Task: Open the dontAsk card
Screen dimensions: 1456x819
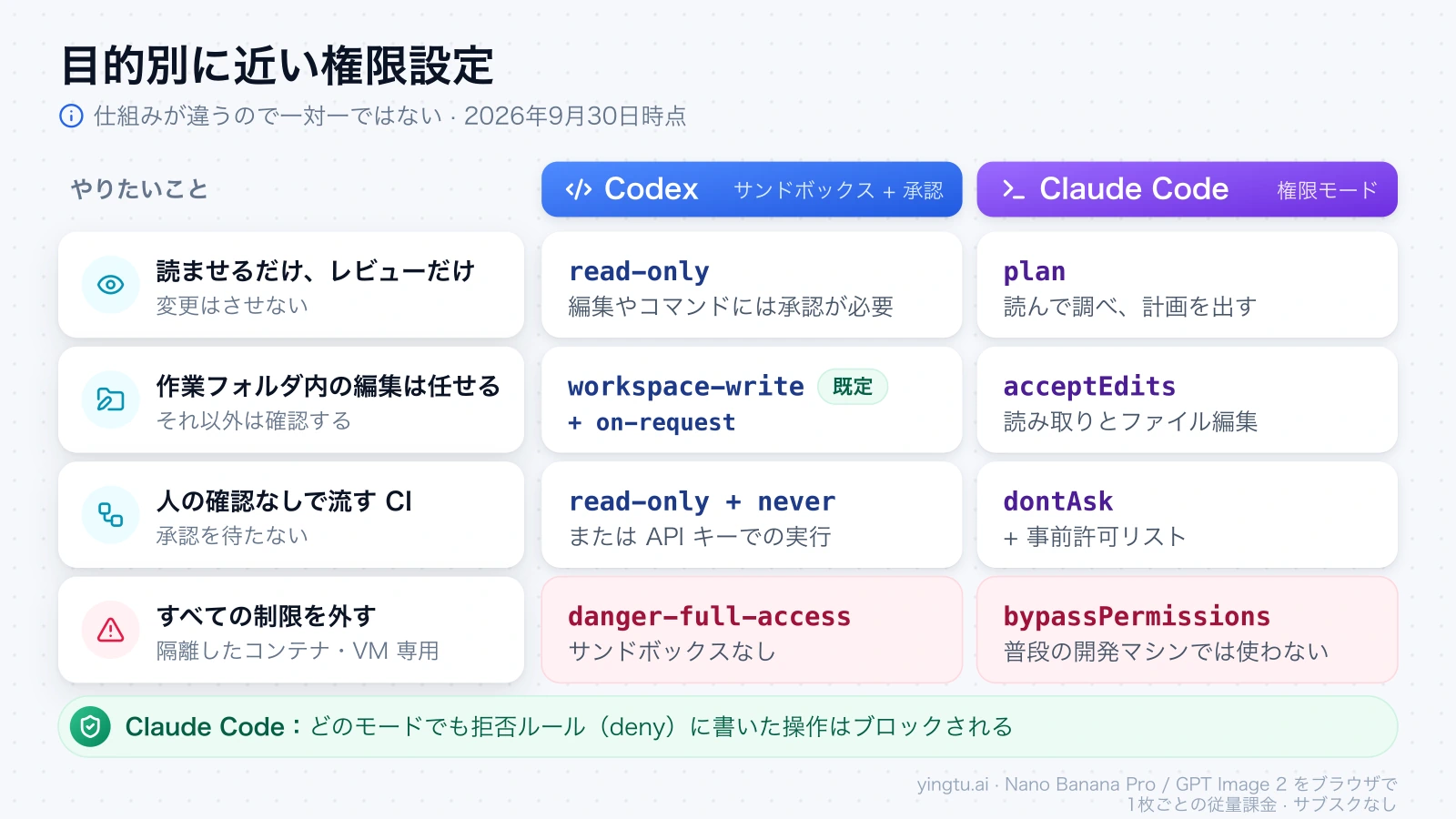Action: click(1187, 515)
